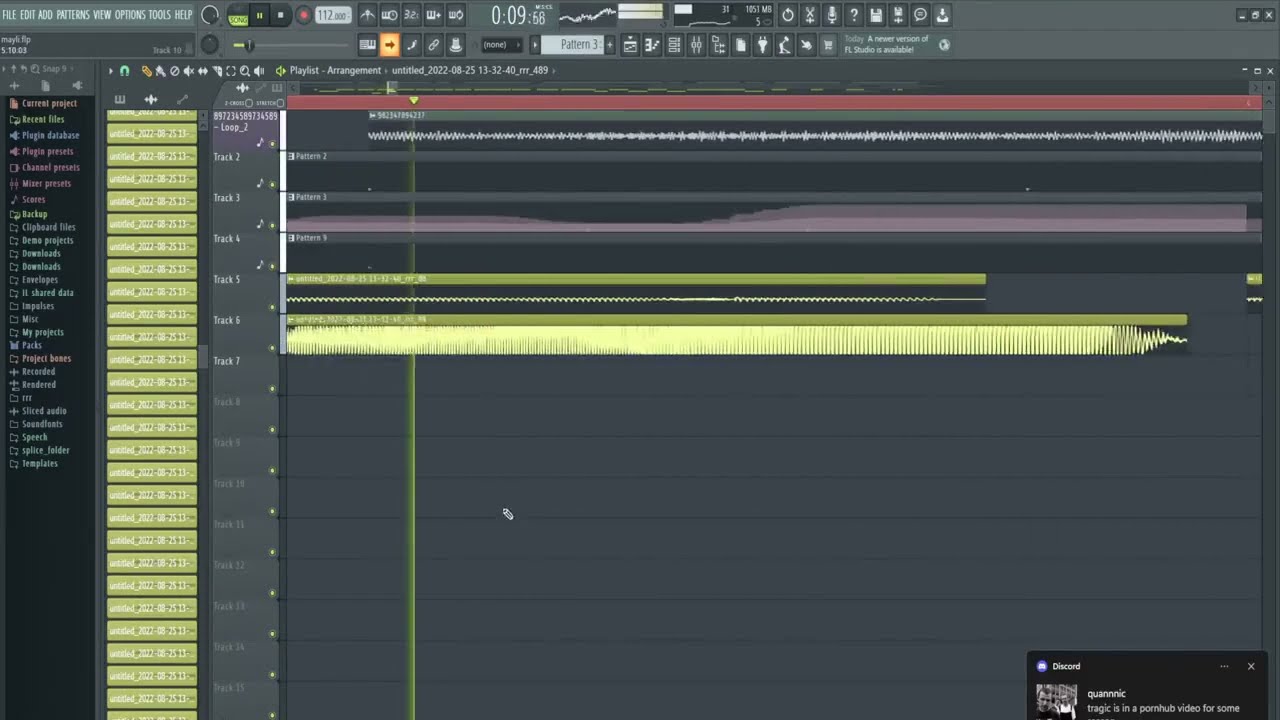
Task: Open tempo tapper icon
Action: click(x=784, y=45)
